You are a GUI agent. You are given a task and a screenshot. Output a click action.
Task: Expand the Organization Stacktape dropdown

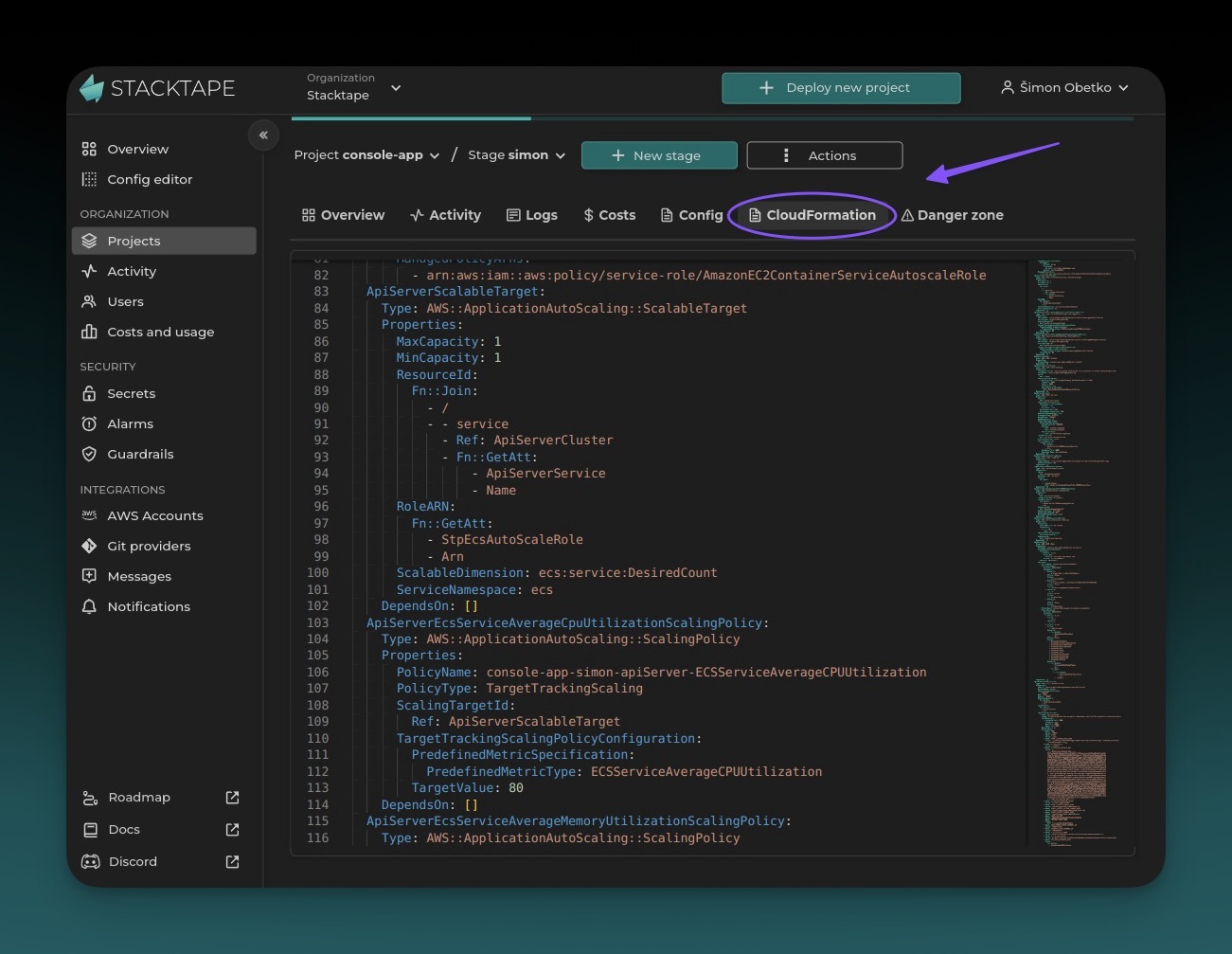click(x=353, y=87)
